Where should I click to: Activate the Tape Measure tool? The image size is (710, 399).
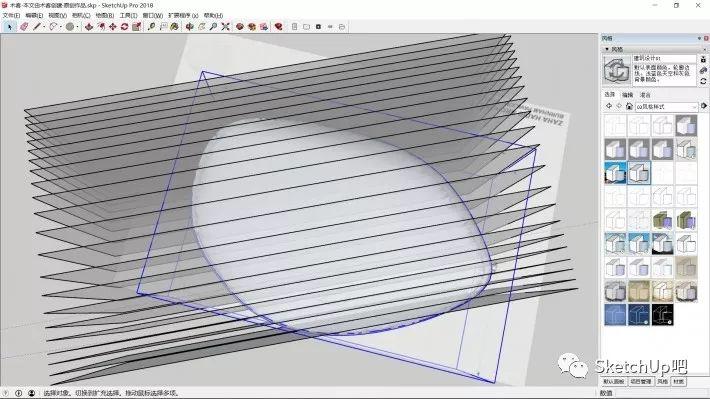[152, 27]
